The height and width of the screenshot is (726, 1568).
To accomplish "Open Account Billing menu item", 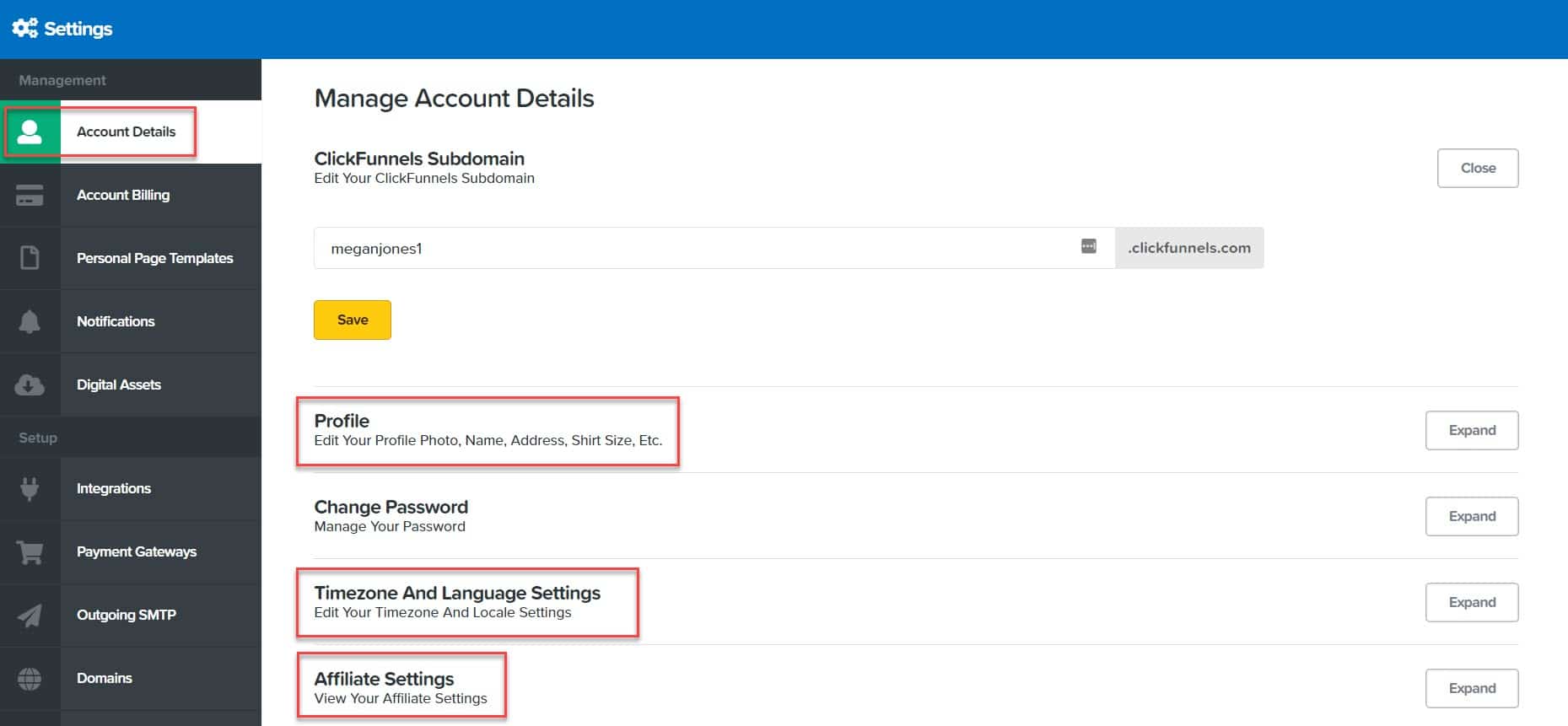I will coord(131,195).
